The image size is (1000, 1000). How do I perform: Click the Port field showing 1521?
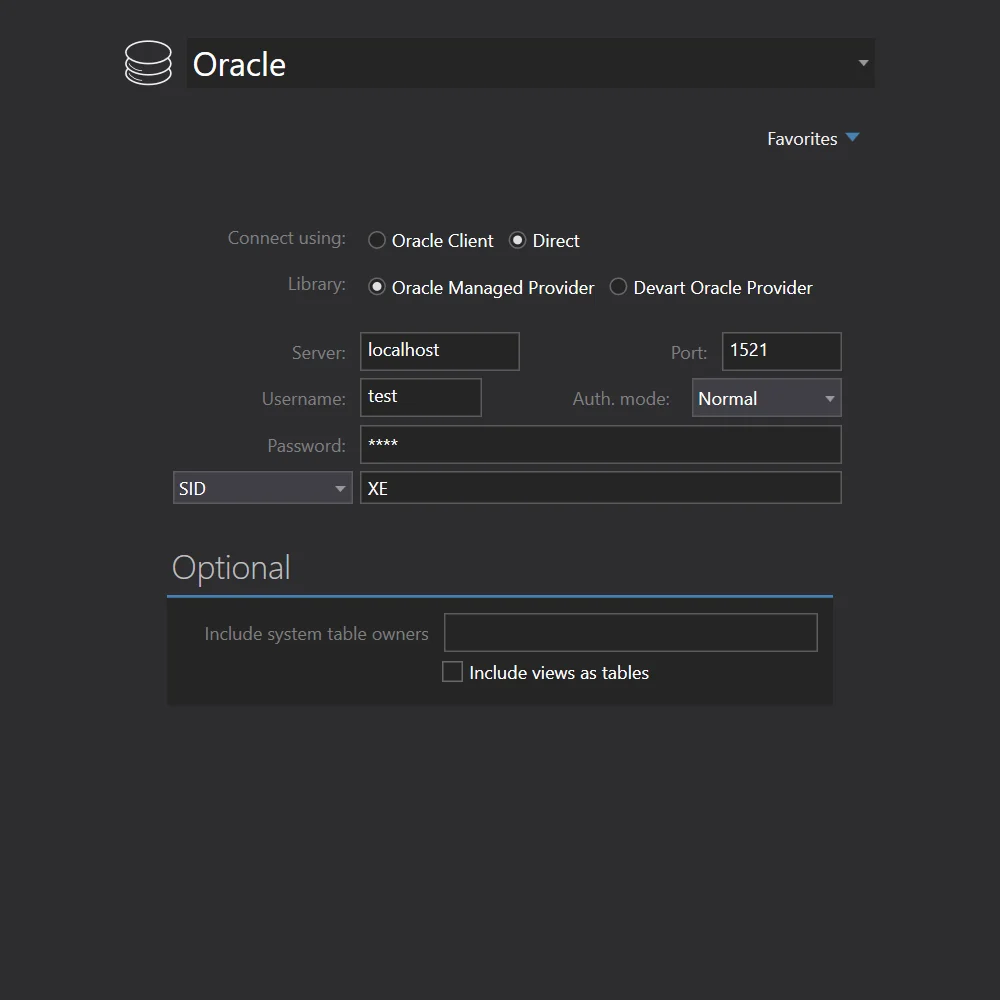click(x=780, y=351)
